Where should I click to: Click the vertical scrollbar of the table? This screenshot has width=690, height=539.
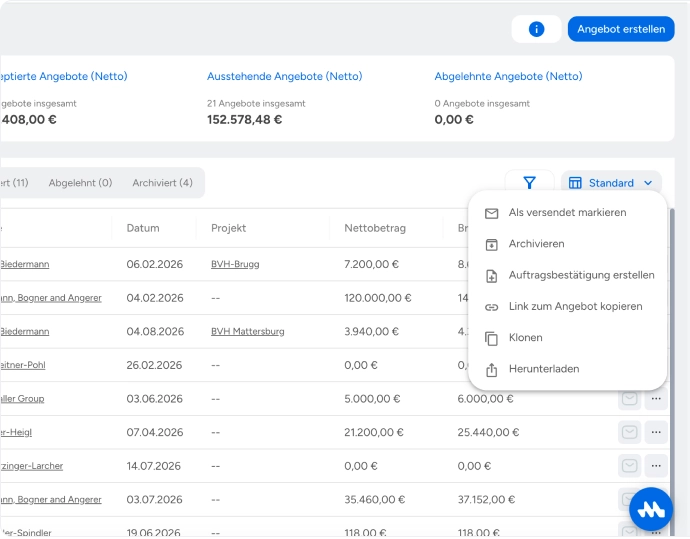point(672,372)
